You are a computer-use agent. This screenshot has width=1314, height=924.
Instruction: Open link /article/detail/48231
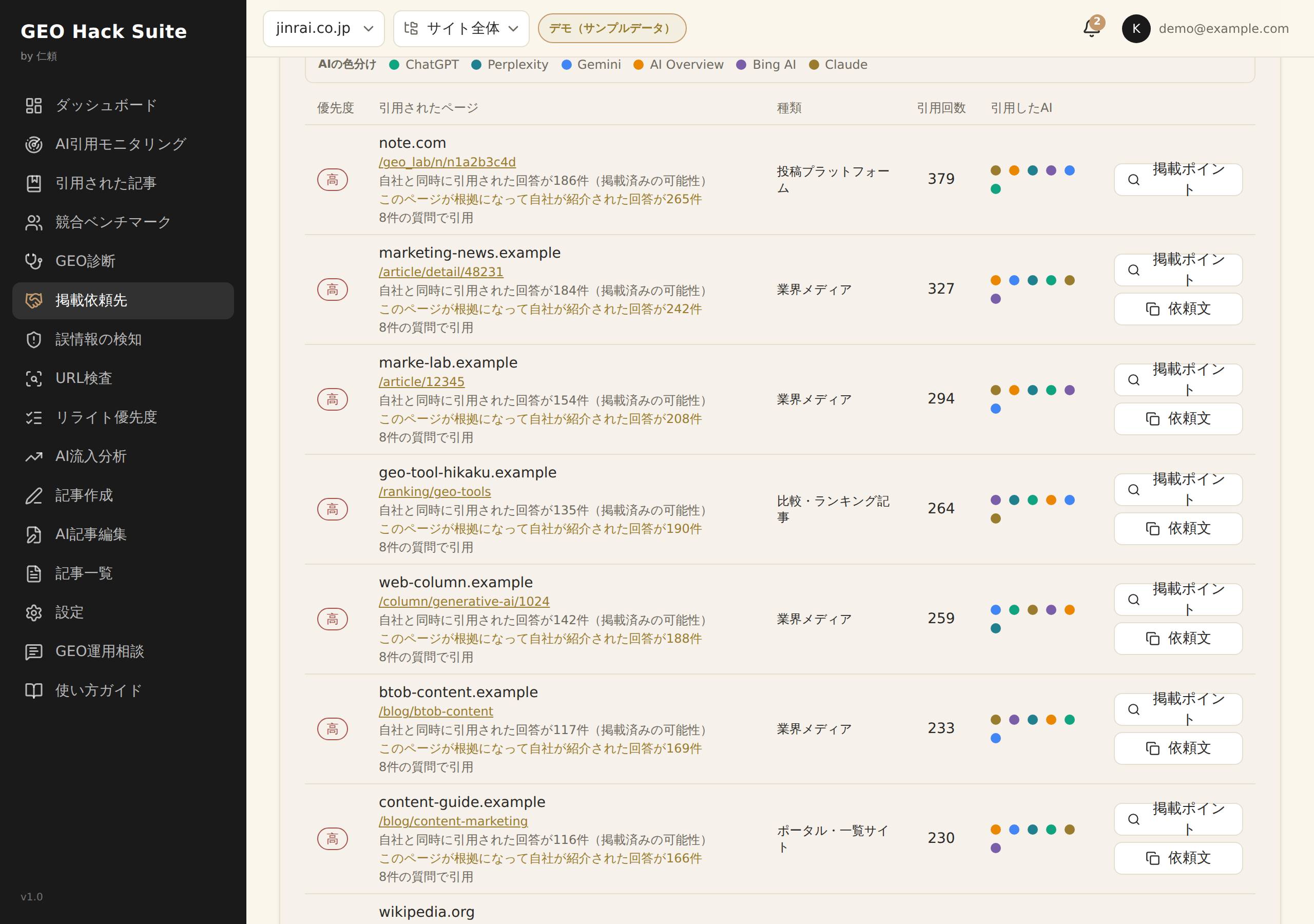pos(441,272)
